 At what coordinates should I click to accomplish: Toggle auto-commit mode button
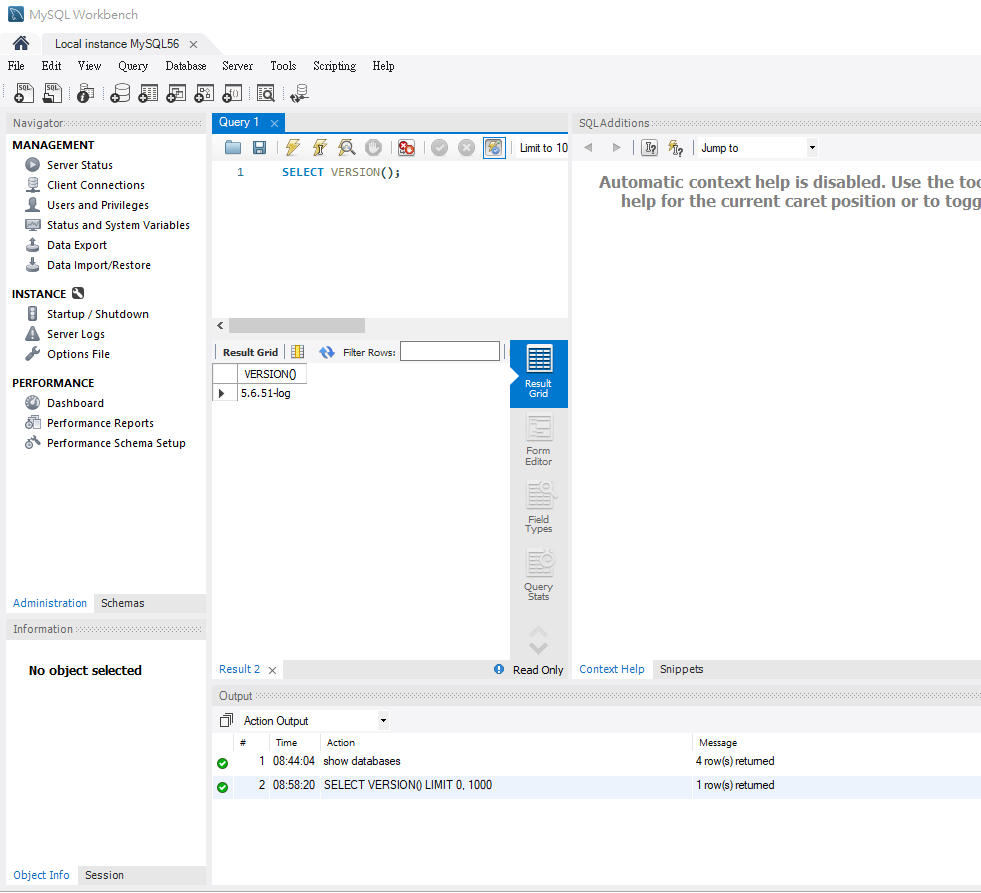pos(494,148)
